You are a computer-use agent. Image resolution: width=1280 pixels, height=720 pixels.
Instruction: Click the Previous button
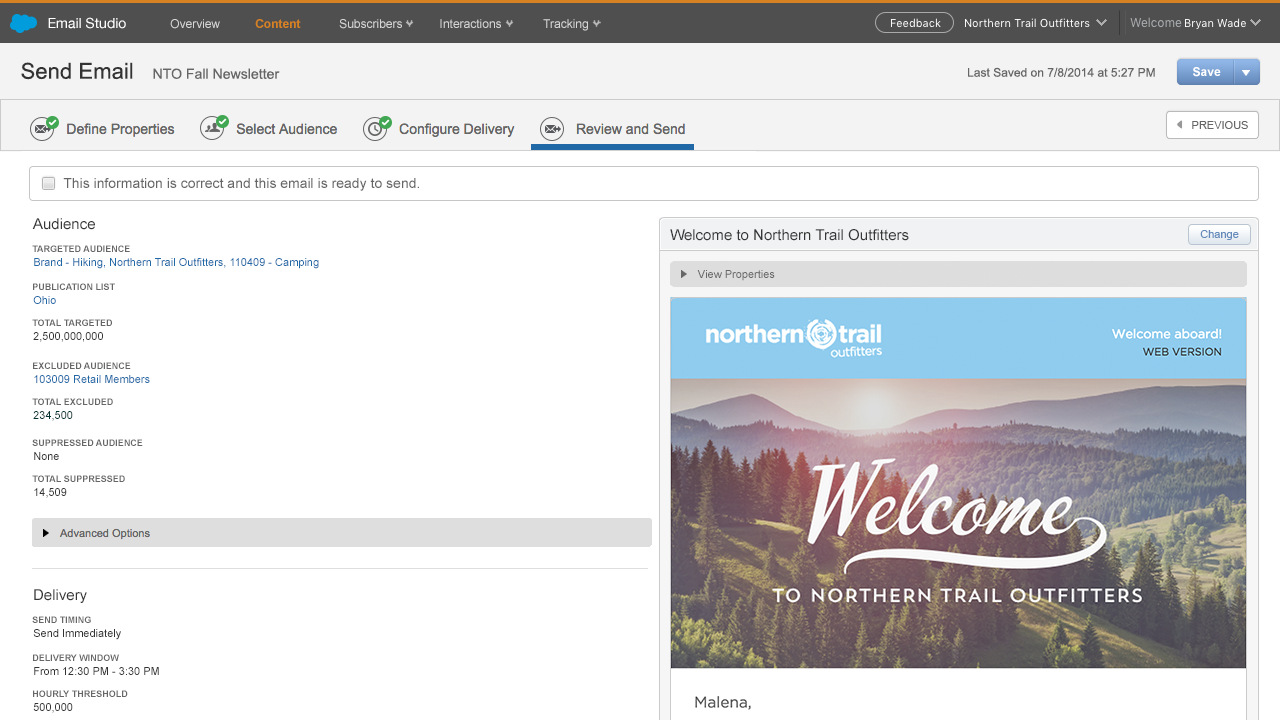click(x=1212, y=125)
